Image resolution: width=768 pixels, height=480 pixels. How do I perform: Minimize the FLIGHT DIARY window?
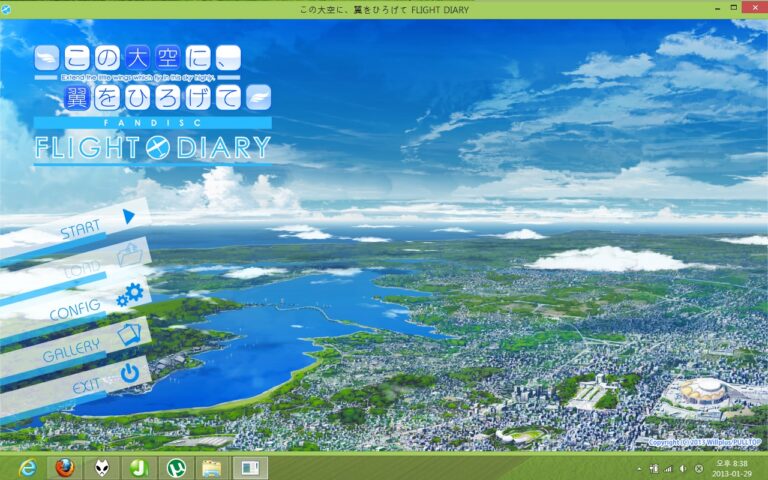point(717,8)
